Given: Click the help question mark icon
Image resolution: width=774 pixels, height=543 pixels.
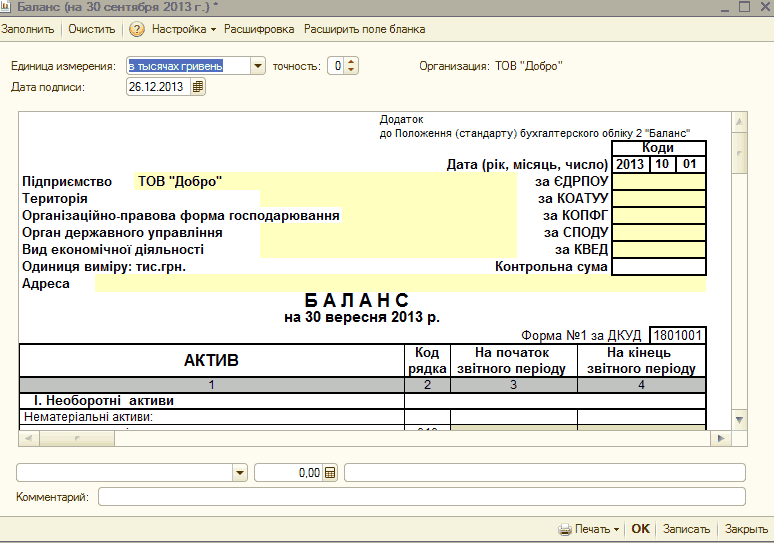Looking at the screenshot, I should tap(137, 29).
